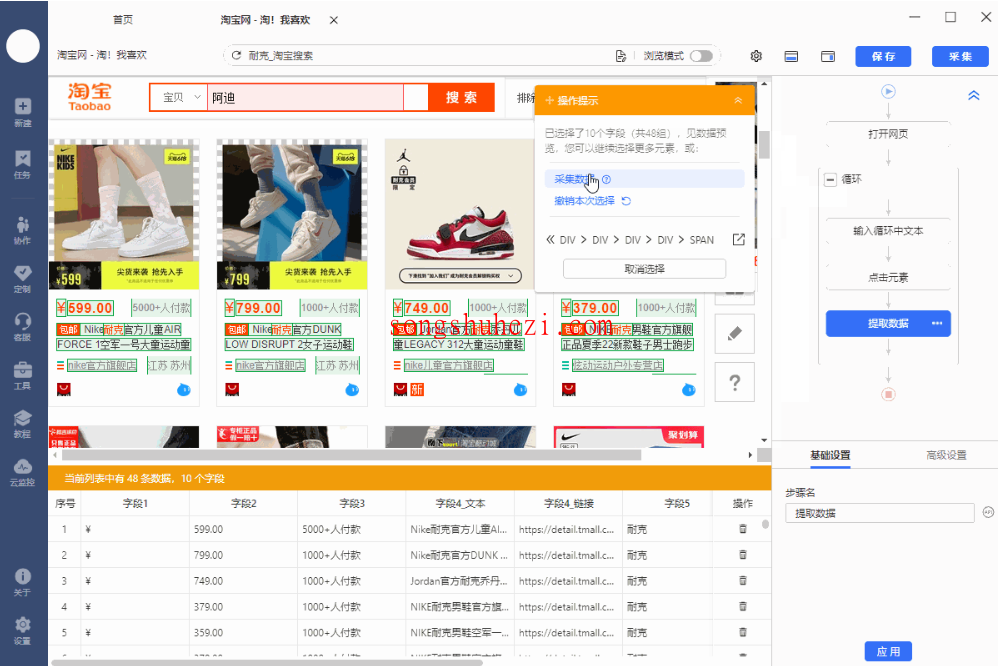Screen dimensions: 1000x666
Task: Click the workflow panel layout icon
Action: click(x=828, y=56)
